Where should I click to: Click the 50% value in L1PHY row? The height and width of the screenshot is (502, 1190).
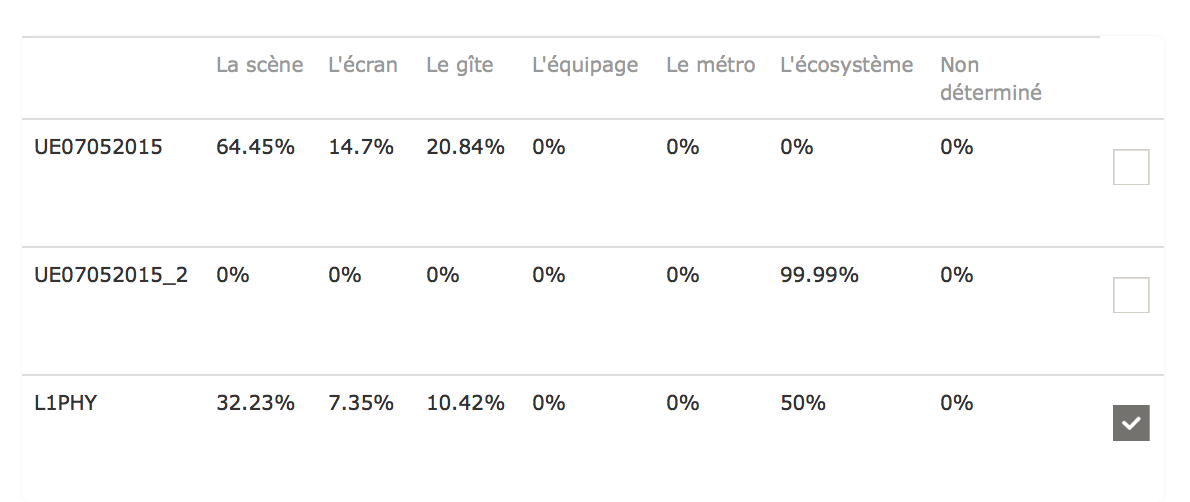pyautogui.click(x=803, y=403)
